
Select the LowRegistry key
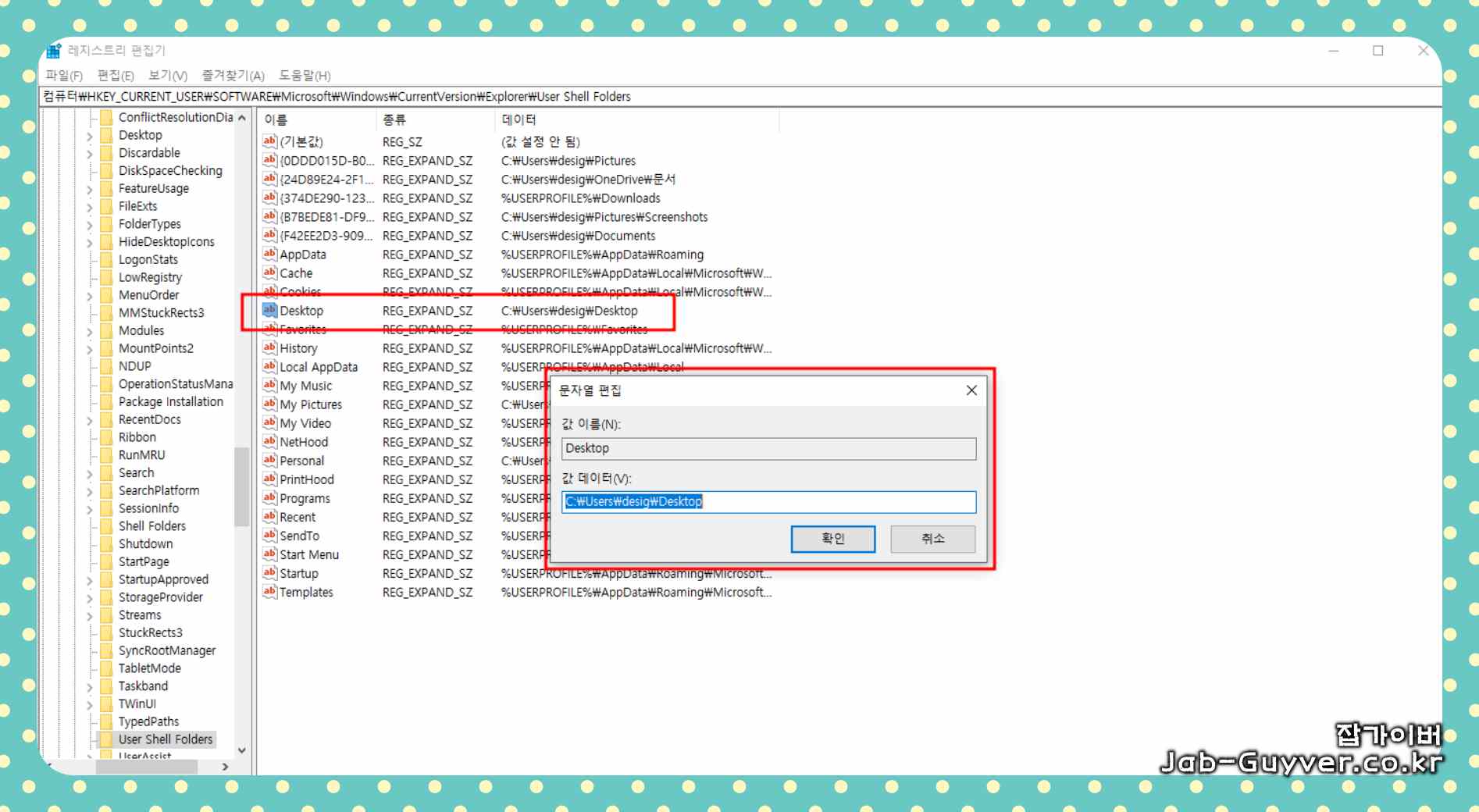coord(150,277)
